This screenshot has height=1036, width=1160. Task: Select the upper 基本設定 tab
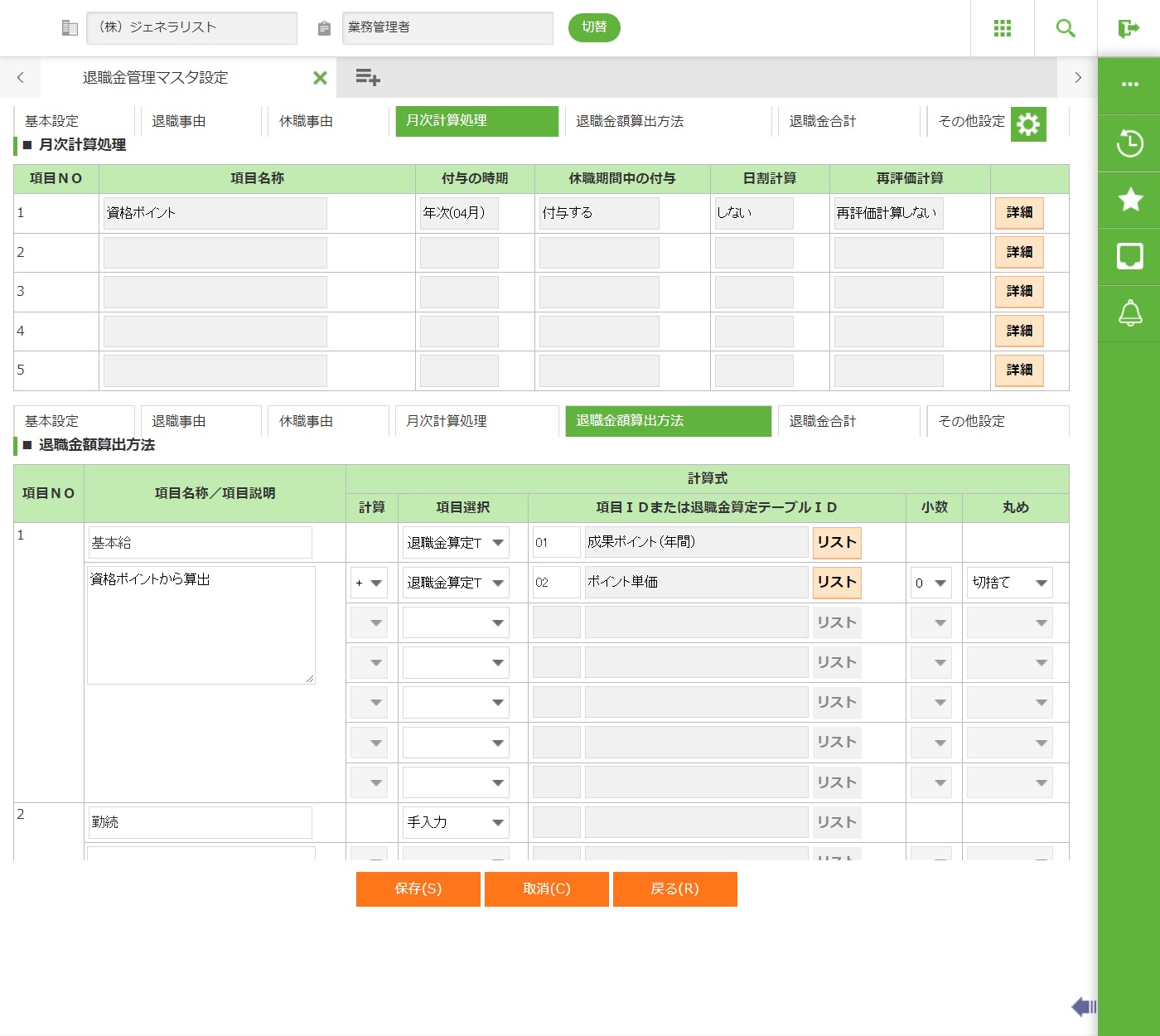(x=73, y=121)
